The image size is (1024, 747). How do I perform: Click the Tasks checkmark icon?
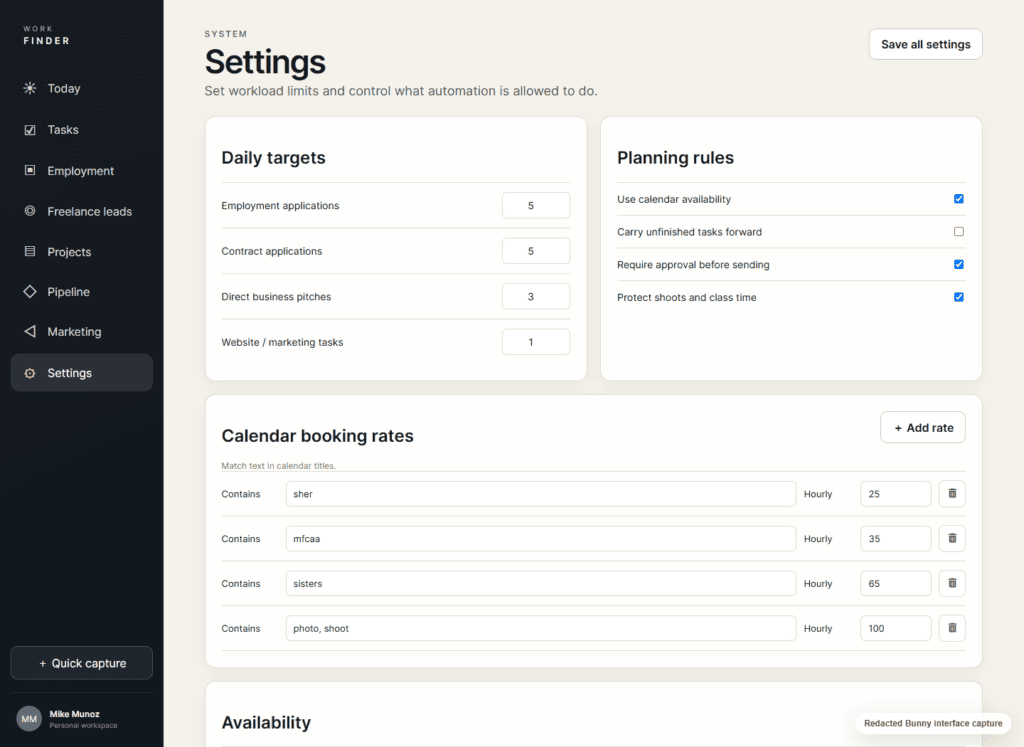(x=30, y=130)
